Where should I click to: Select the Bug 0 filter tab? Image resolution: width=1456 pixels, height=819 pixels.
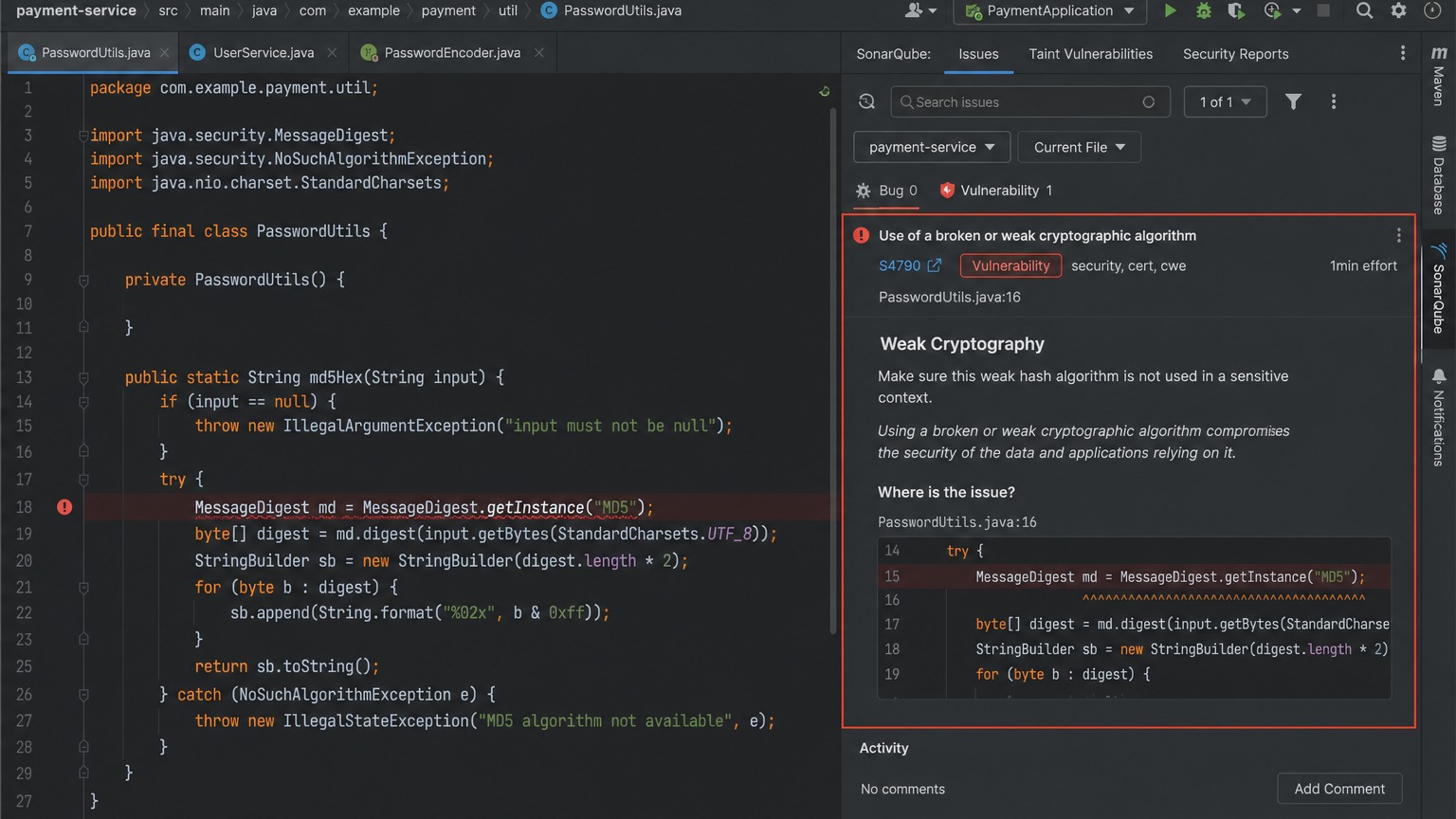pyautogui.click(x=886, y=191)
